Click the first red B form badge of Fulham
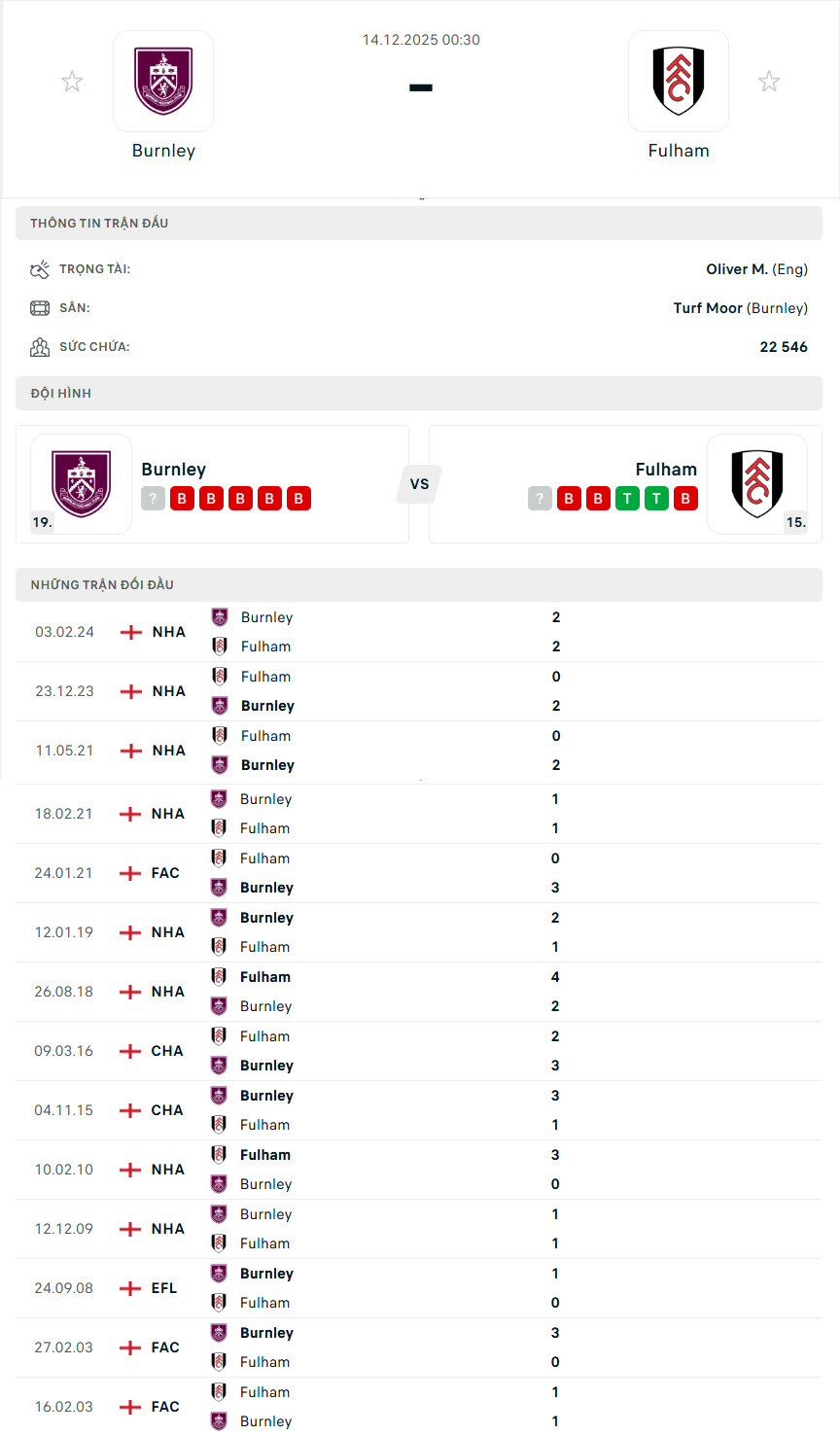The width and height of the screenshot is (840, 1435). [569, 498]
